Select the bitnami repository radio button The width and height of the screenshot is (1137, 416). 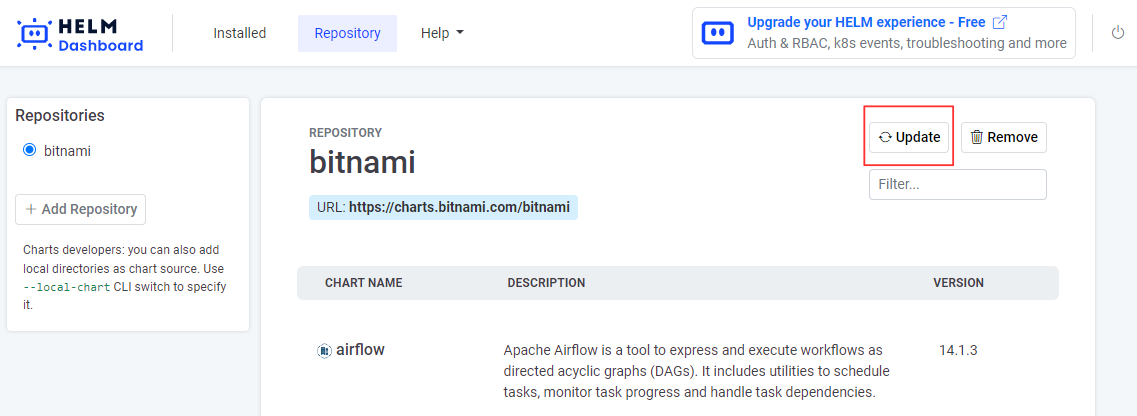[29, 151]
